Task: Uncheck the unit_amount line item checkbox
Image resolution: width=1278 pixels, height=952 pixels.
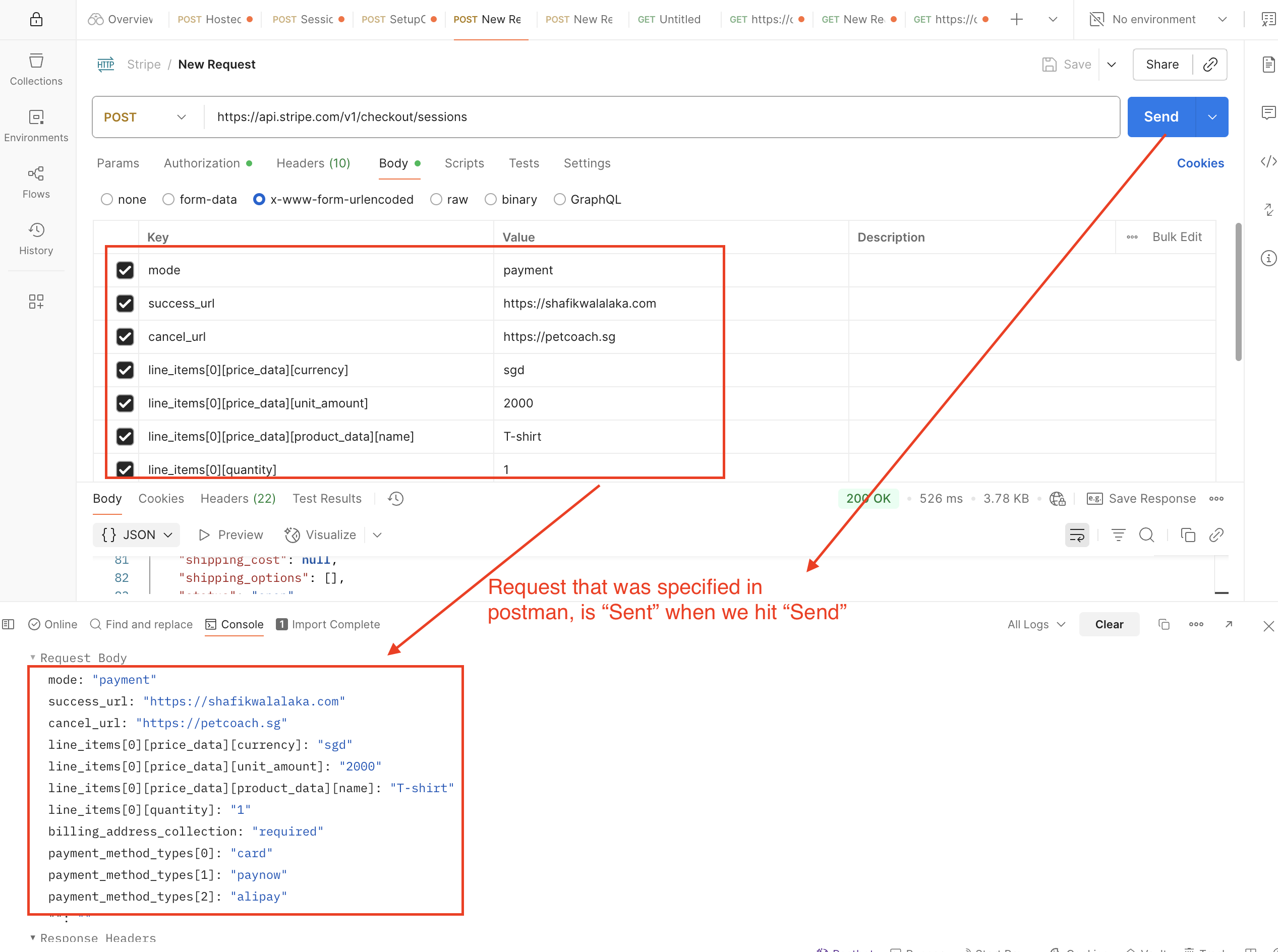Action: [x=125, y=403]
